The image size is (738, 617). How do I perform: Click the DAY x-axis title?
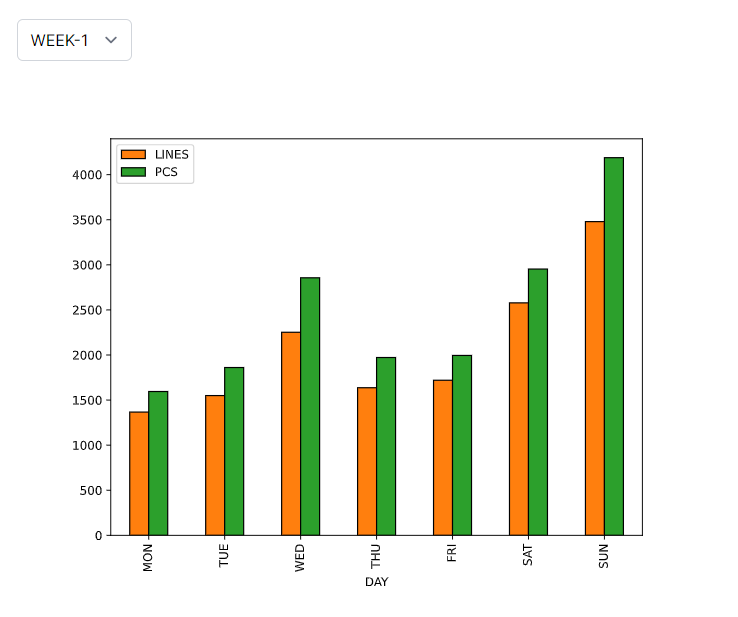(376, 582)
